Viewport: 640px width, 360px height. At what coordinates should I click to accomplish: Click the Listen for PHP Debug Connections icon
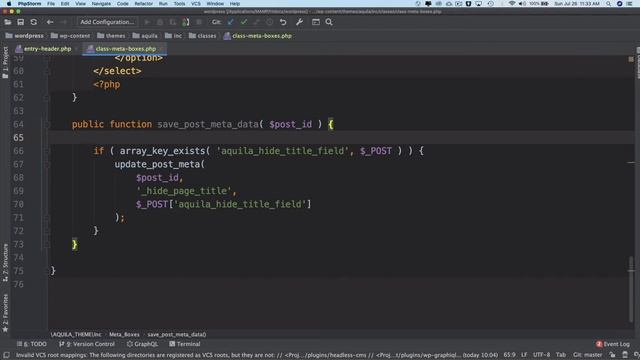point(186,22)
